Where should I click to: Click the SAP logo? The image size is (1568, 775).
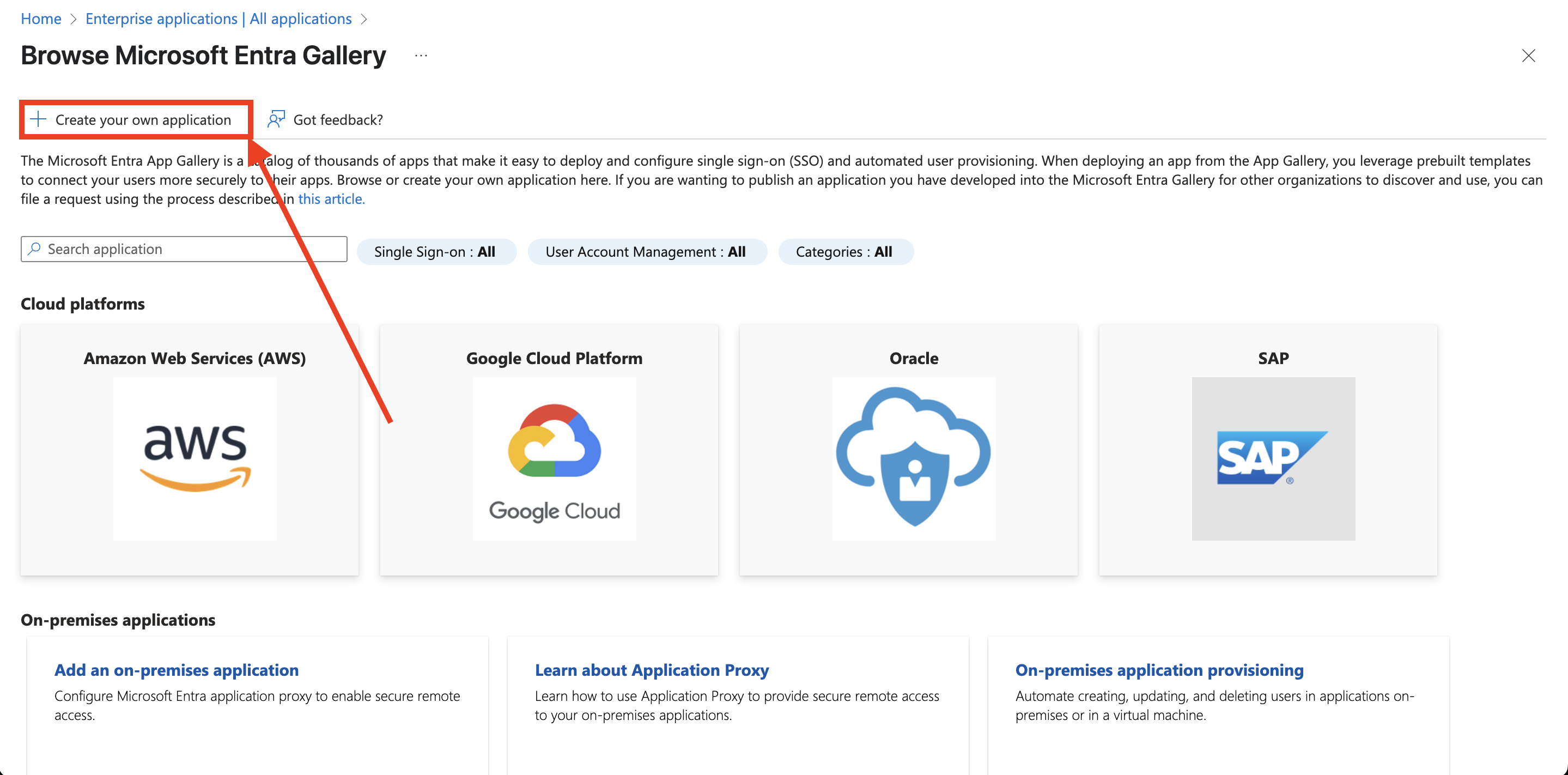(x=1272, y=459)
